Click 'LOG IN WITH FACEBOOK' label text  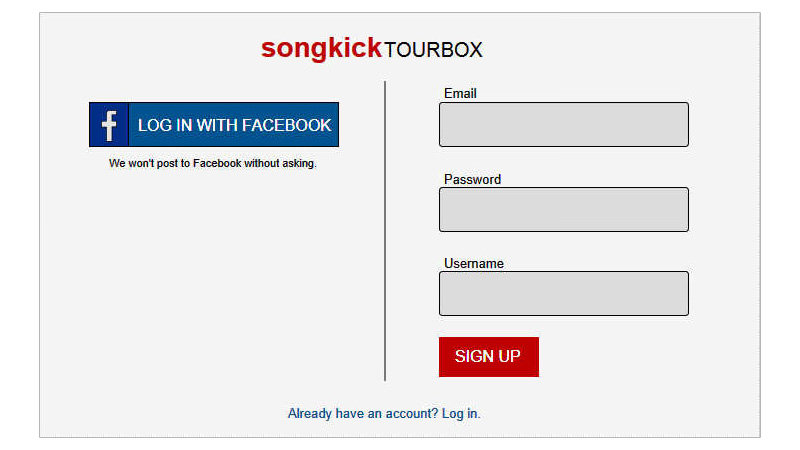pyautogui.click(x=235, y=125)
